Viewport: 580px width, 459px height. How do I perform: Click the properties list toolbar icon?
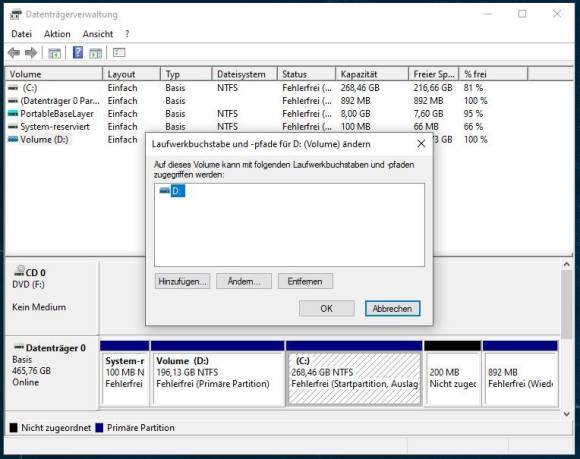119,53
